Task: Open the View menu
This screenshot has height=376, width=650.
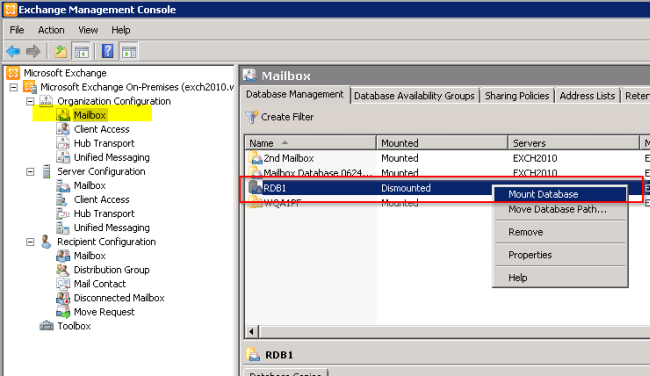Action: tap(88, 30)
